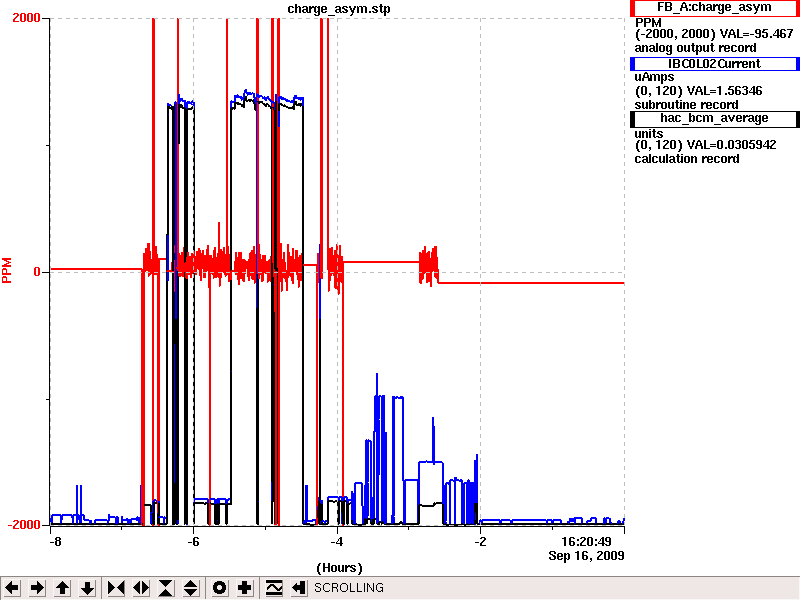The height and width of the screenshot is (600, 800).
Task: Click the PPM units label in legend
Action: pyautogui.click(x=648, y=23)
